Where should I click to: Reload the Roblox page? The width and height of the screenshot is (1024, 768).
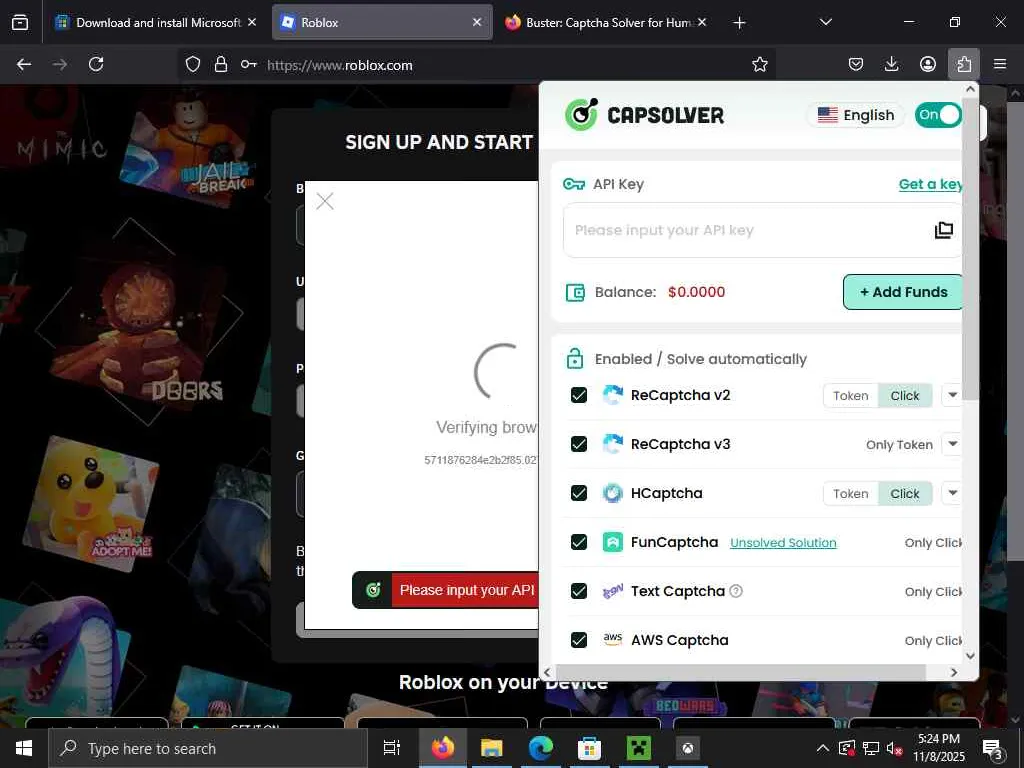96,64
